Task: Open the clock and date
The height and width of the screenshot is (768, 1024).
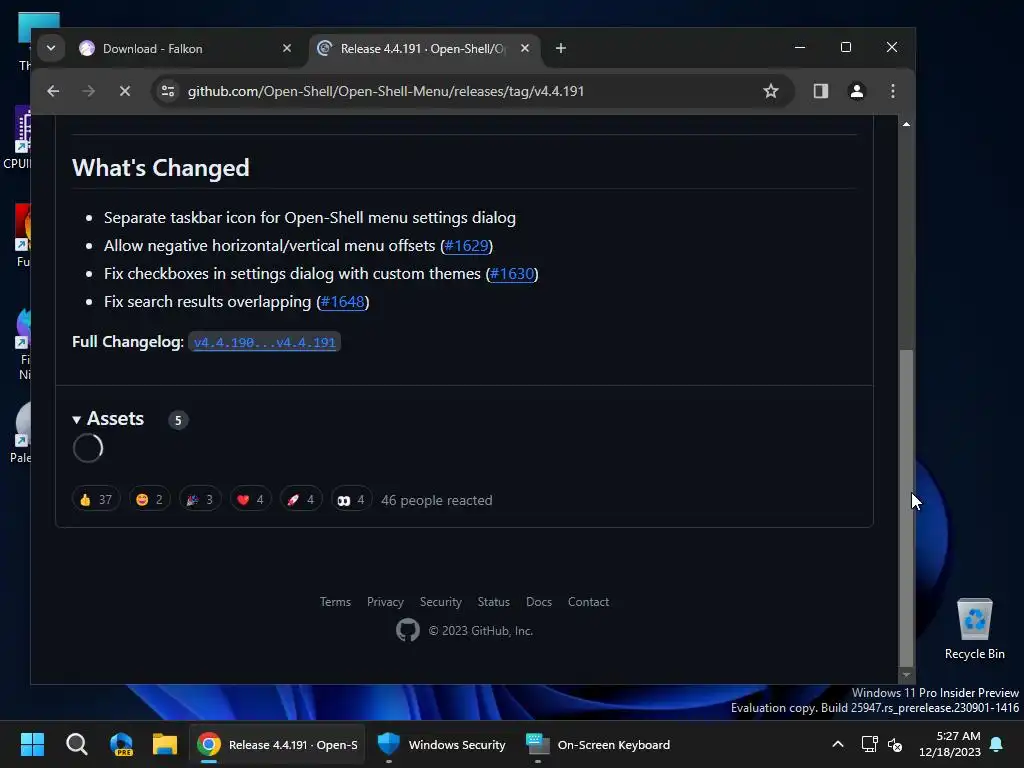Action: [950, 744]
